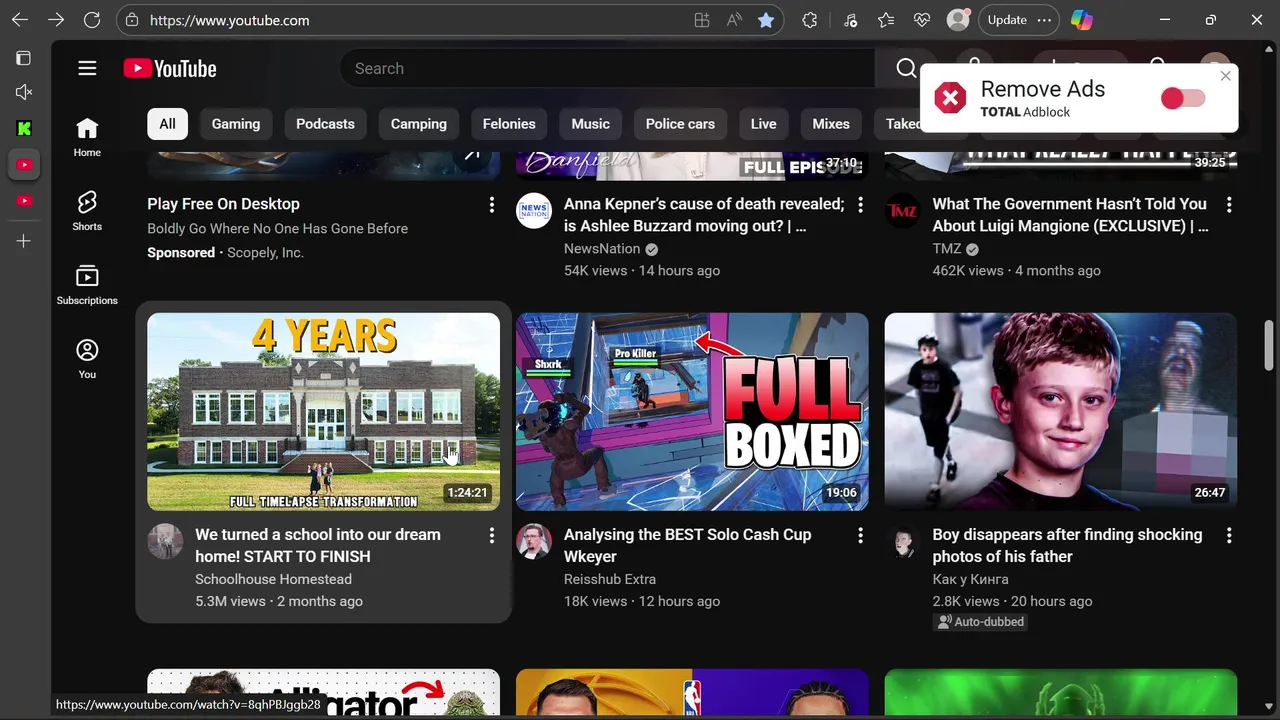The height and width of the screenshot is (720, 1280).
Task: Close the Remove Ads popup
Action: [x=1226, y=76]
